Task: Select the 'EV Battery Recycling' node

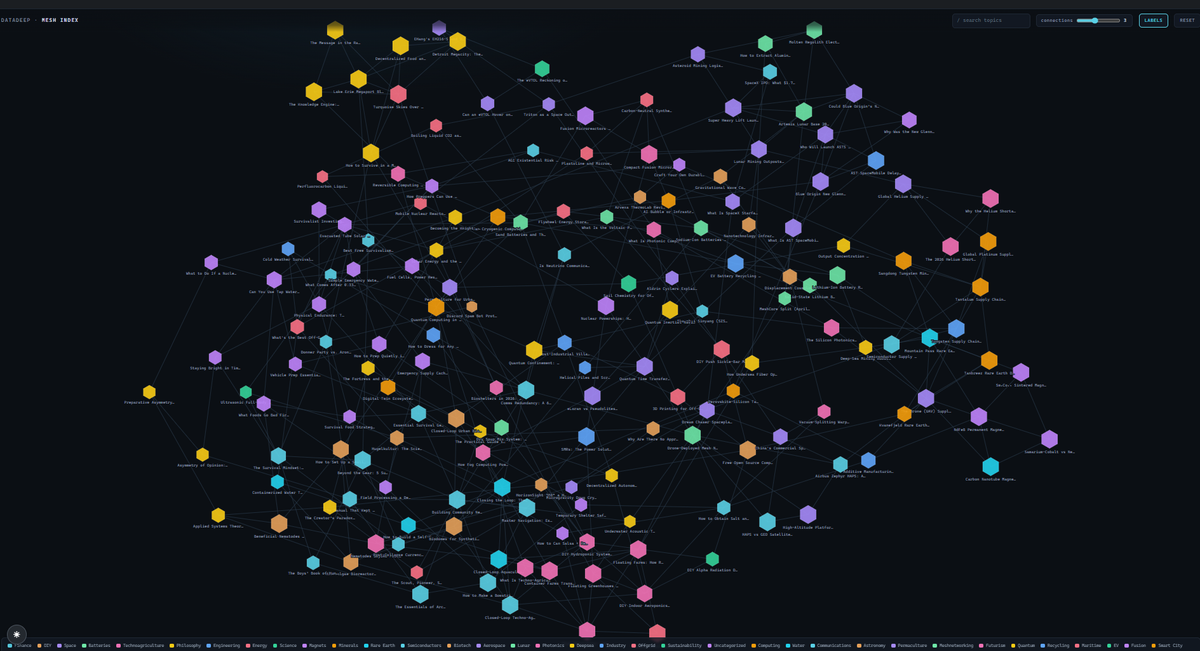Action: (735, 264)
